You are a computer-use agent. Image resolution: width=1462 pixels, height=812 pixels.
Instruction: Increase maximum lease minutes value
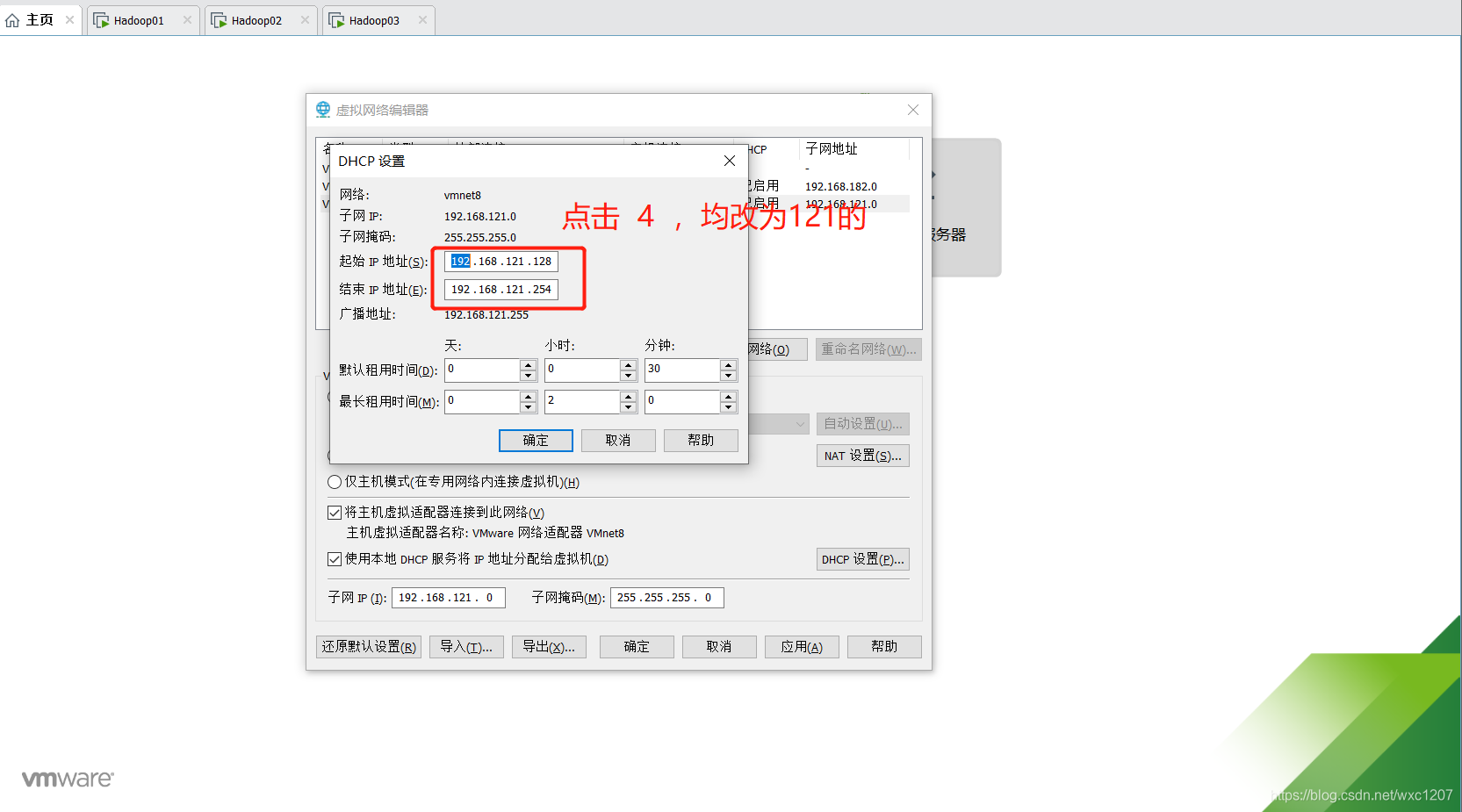coord(728,396)
